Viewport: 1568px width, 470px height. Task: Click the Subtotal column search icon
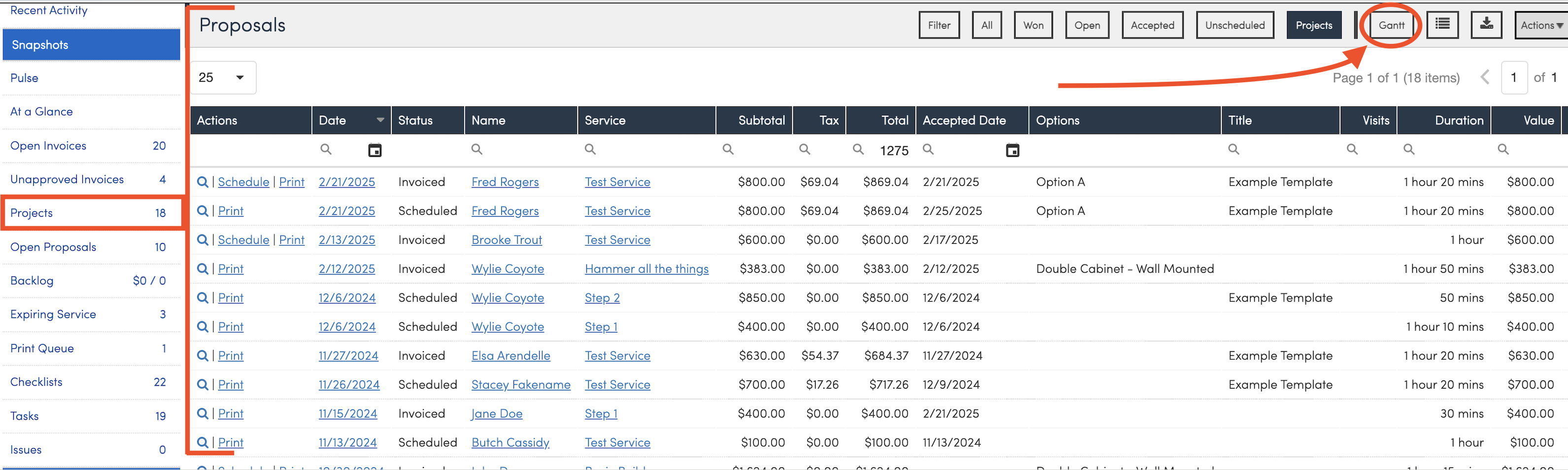(x=728, y=149)
